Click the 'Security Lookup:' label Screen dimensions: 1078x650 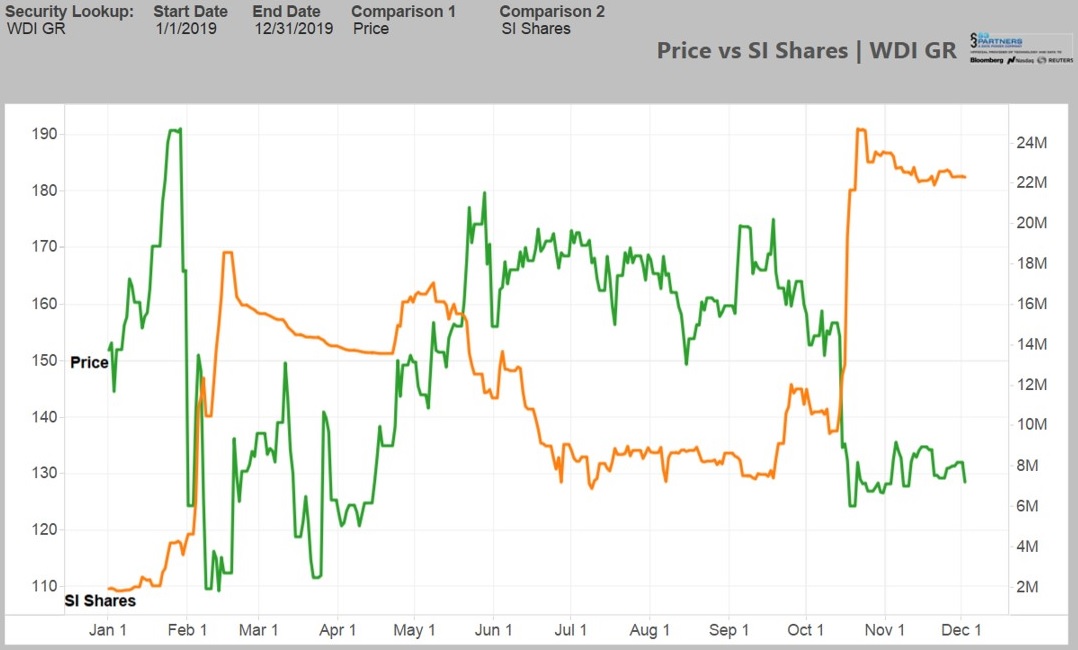pos(69,12)
